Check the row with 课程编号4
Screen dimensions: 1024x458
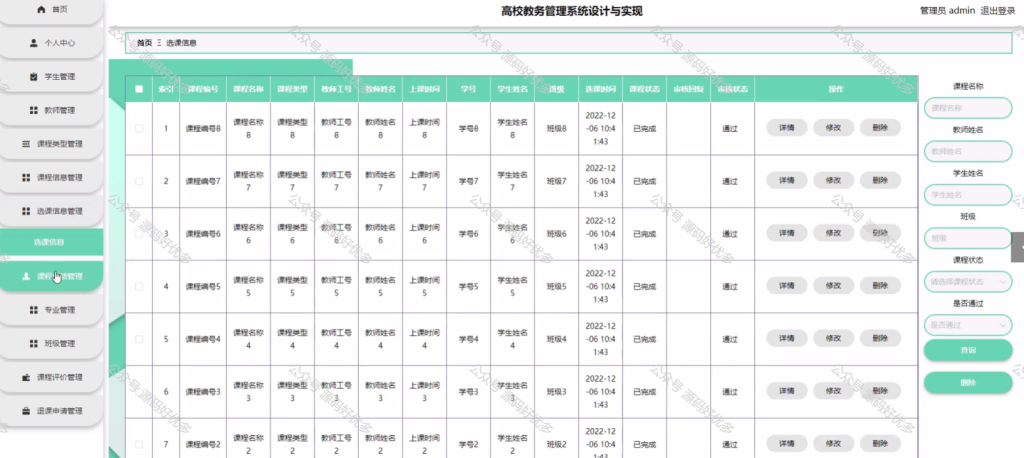(139, 339)
